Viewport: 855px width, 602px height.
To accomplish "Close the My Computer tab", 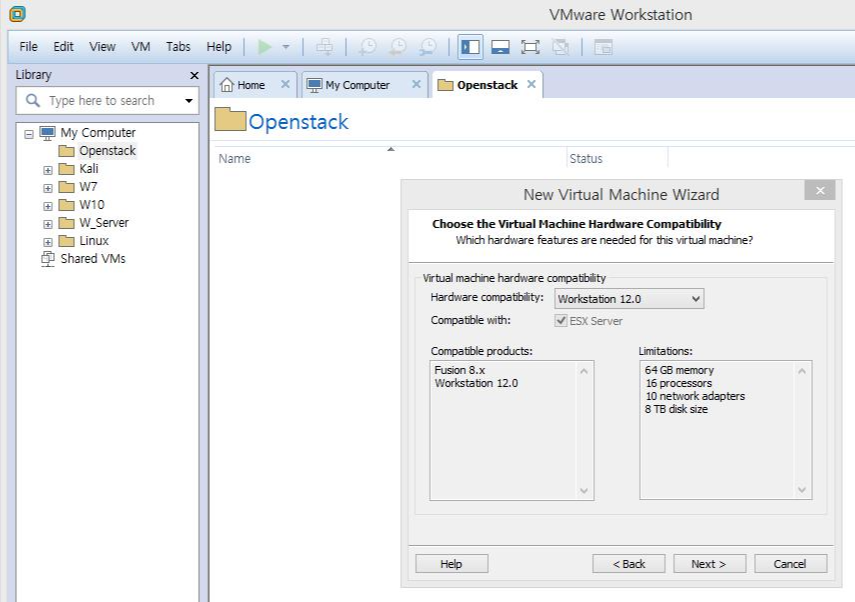I will pyautogui.click(x=416, y=84).
